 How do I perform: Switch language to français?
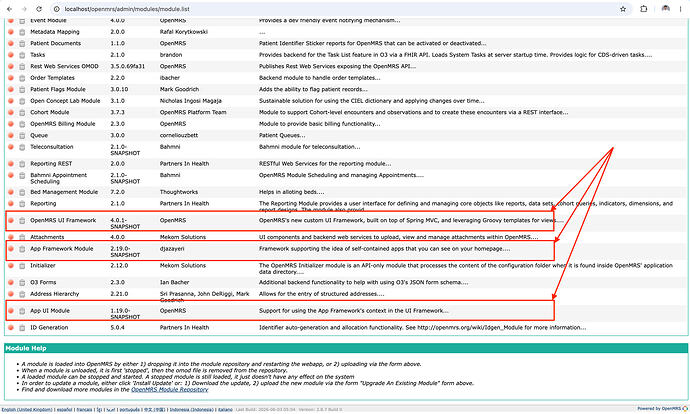pyautogui.click(x=84, y=410)
